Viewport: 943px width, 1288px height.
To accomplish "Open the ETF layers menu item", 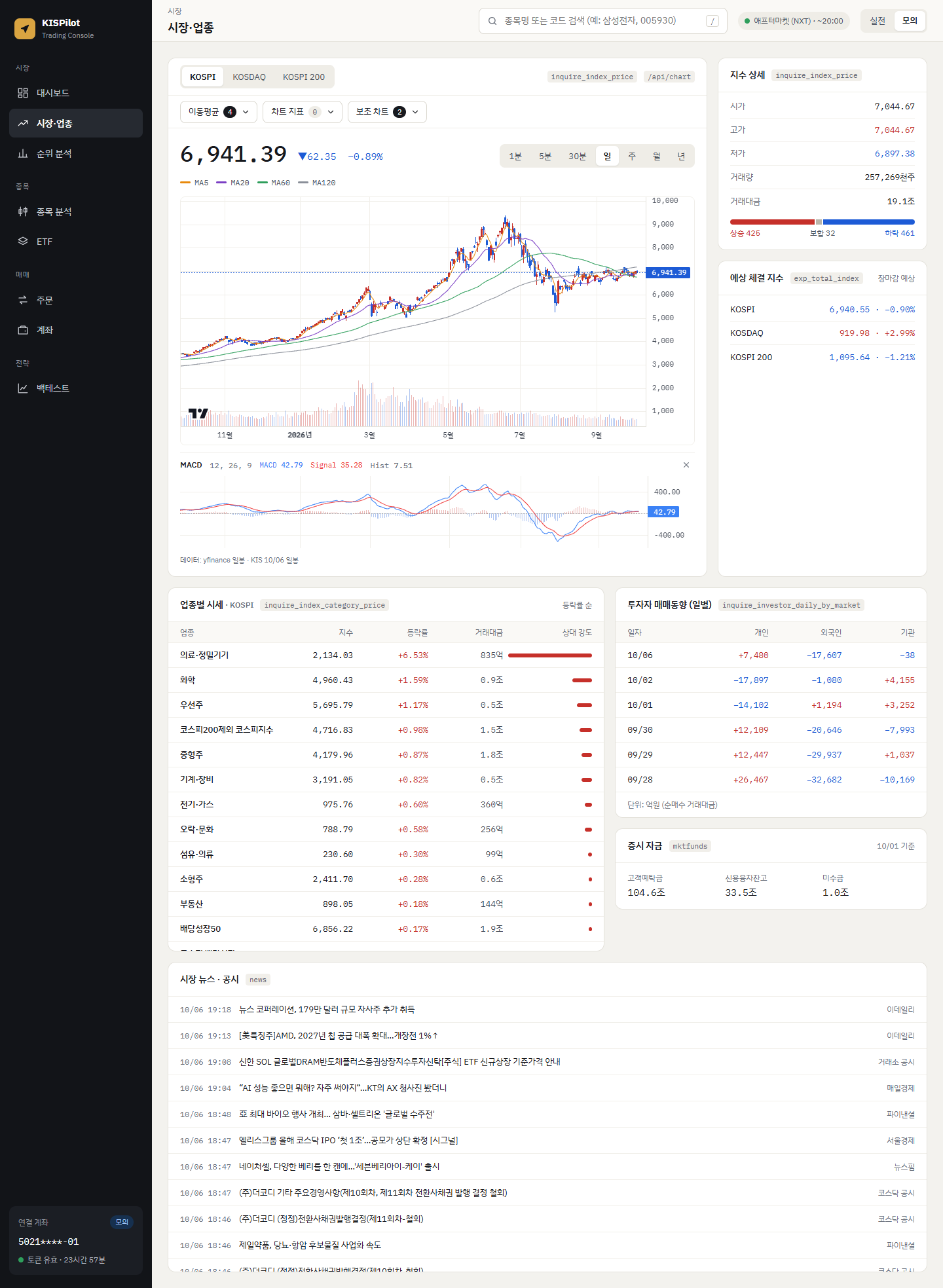I will click(x=76, y=241).
